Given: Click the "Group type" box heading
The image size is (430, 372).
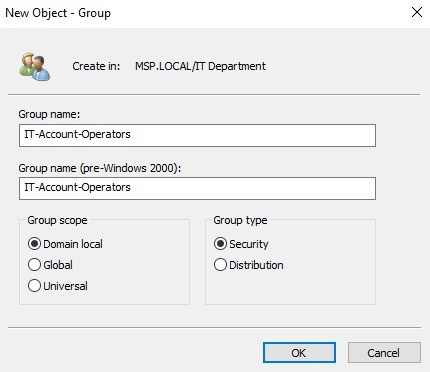Looking at the screenshot, I should [x=240, y=220].
